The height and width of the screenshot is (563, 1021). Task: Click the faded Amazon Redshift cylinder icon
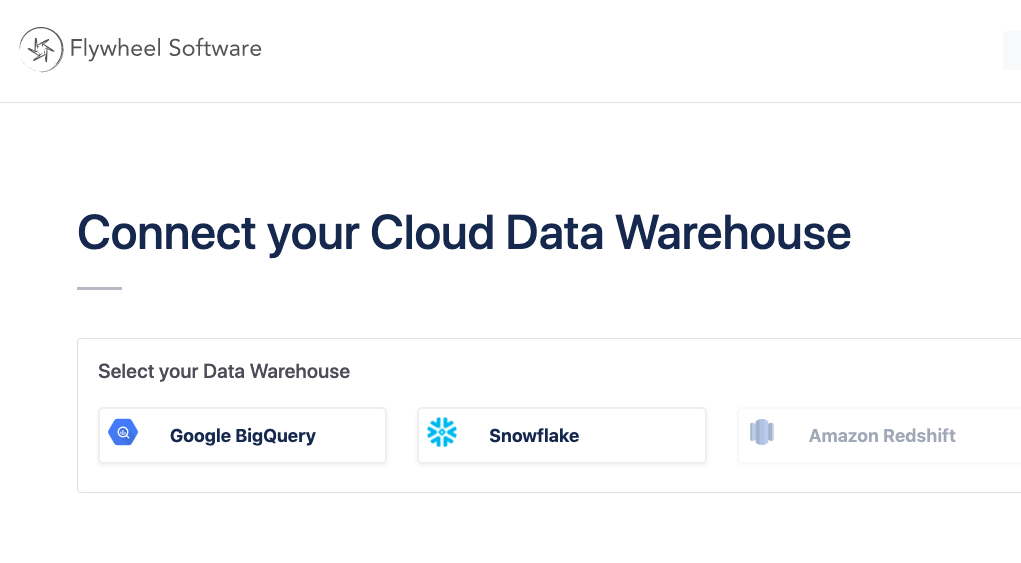[762, 433]
